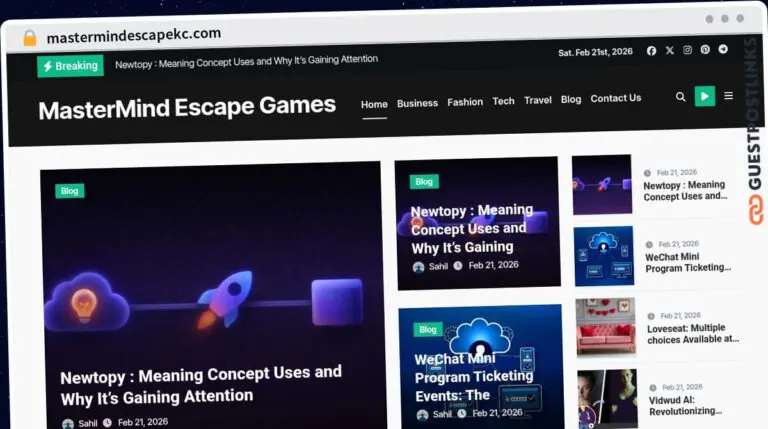Image resolution: width=768 pixels, height=429 pixels.
Task: Open the Travel menu item
Action: pyautogui.click(x=538, y=100)
